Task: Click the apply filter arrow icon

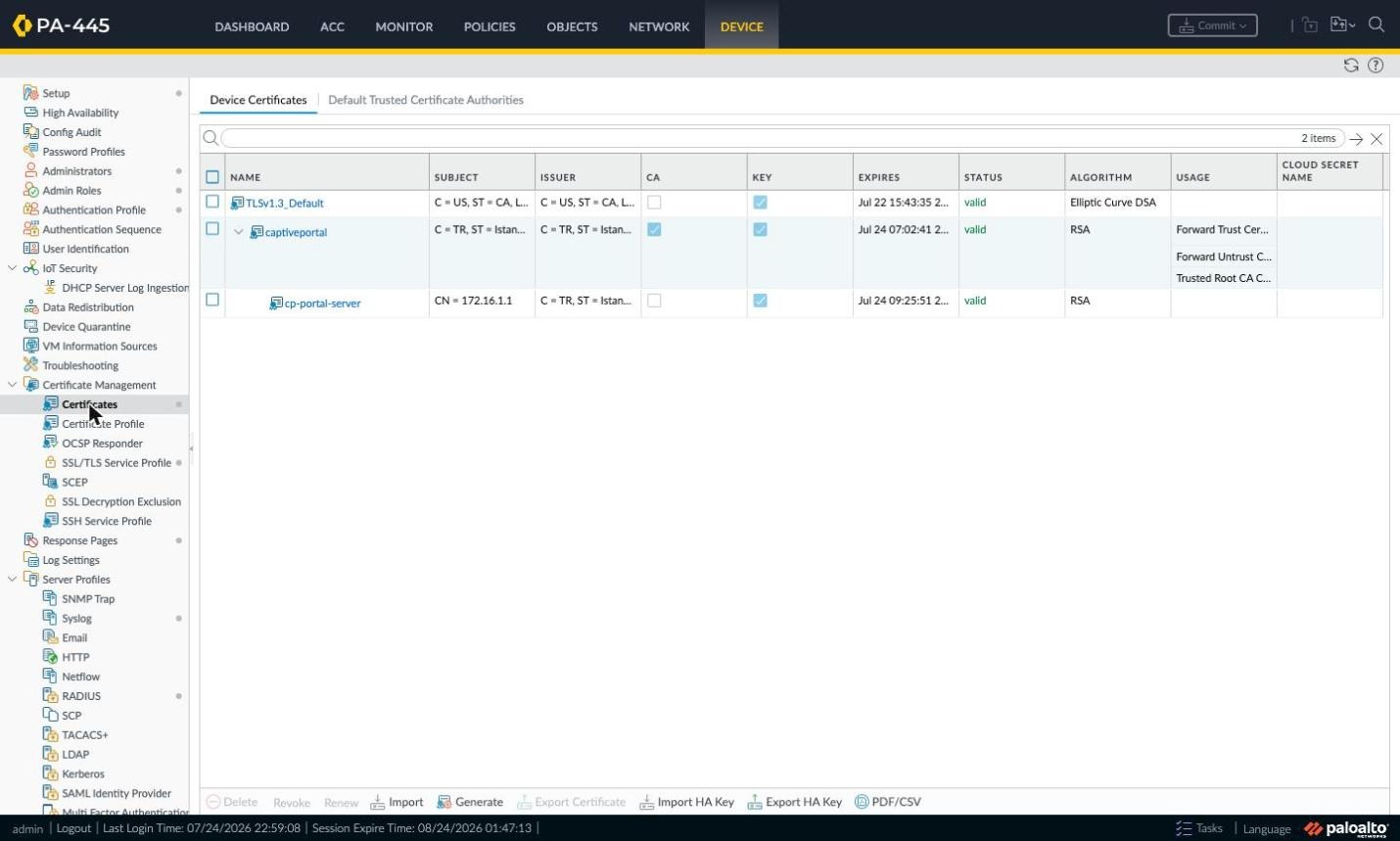Action: point(1356,139)
